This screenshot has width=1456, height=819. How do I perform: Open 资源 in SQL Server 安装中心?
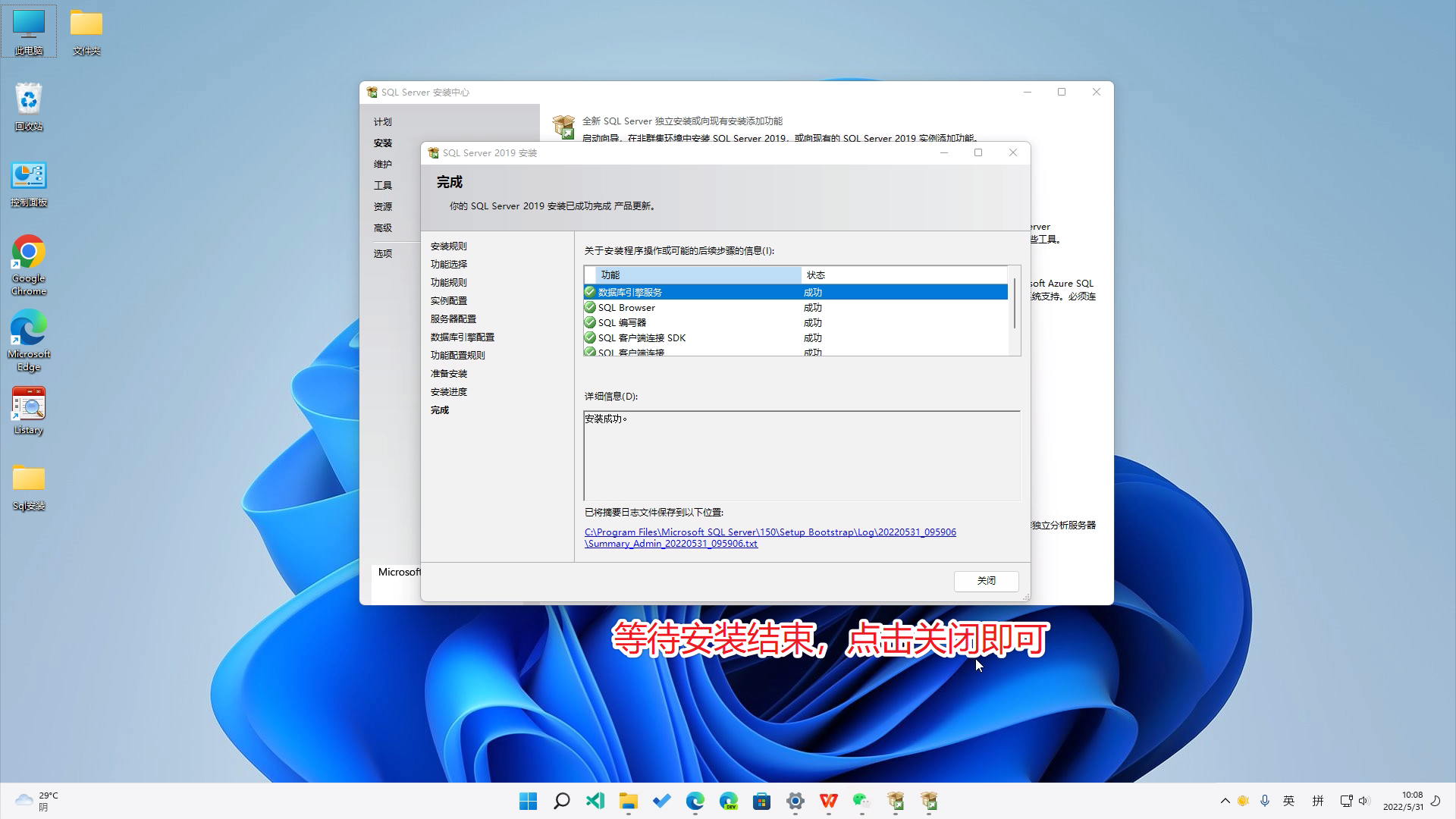[x=383, y=207]
